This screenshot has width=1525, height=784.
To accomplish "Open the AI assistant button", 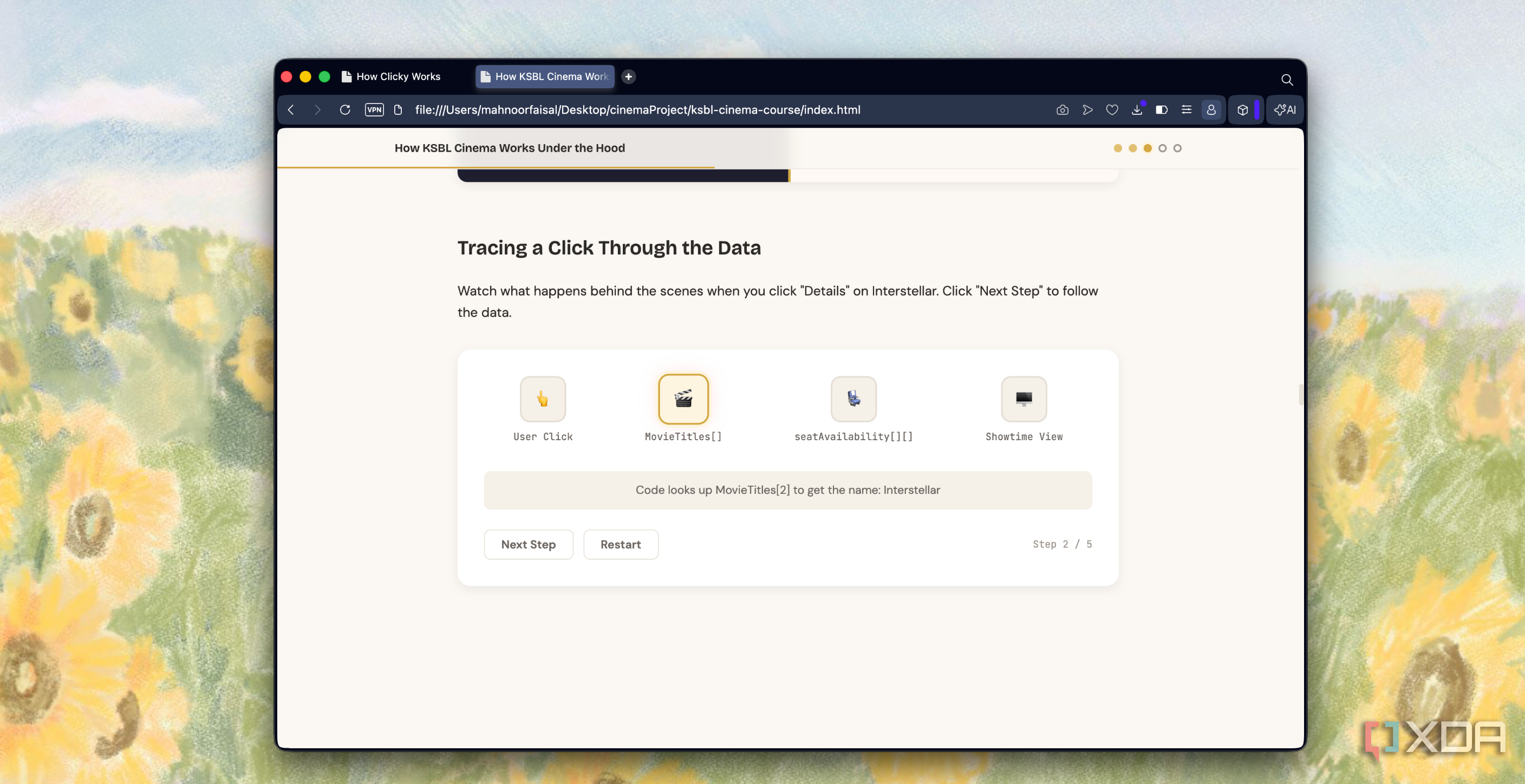I will tap(1285, 109).
